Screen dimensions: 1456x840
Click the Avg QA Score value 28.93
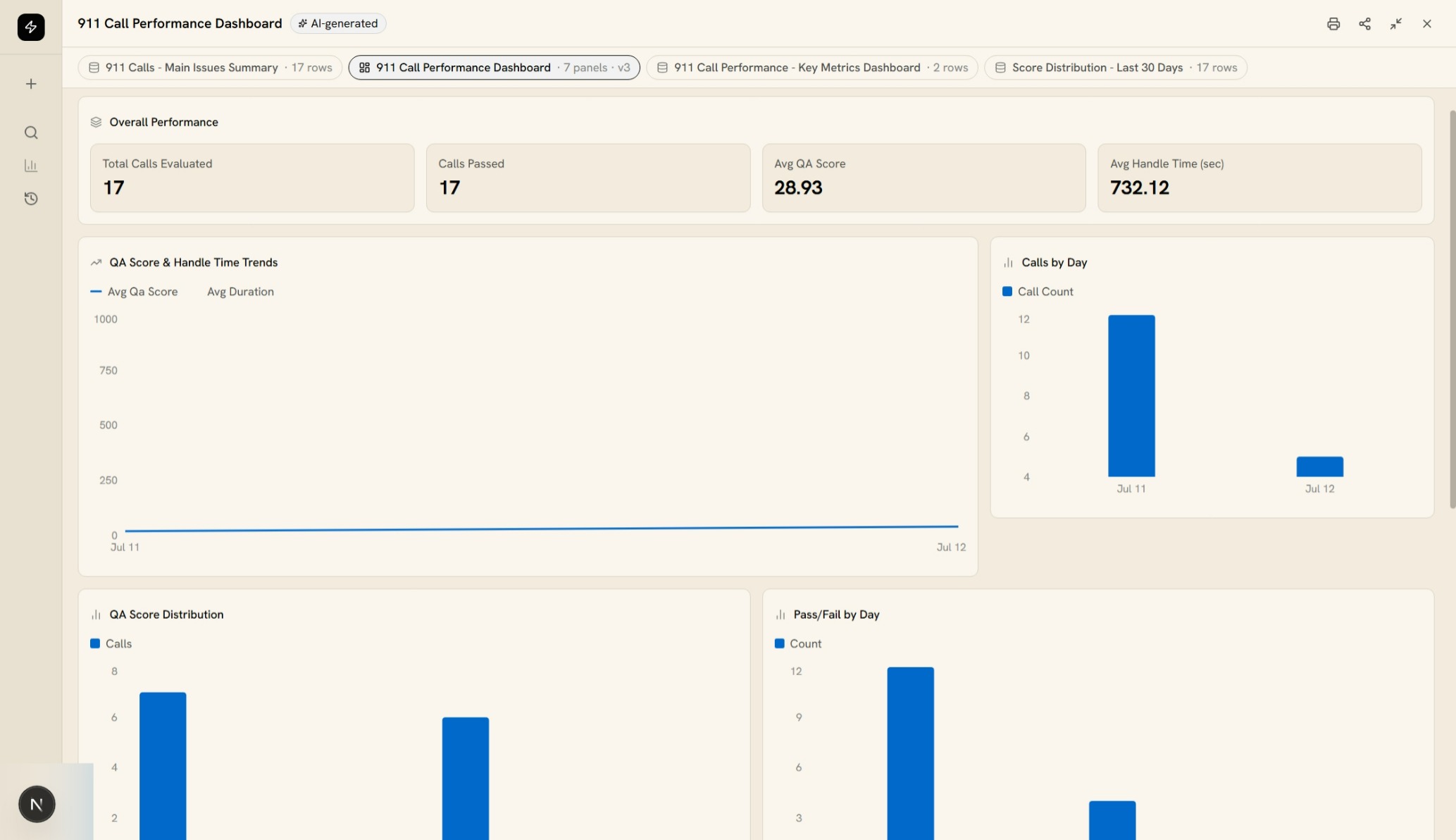pos(798,187)
